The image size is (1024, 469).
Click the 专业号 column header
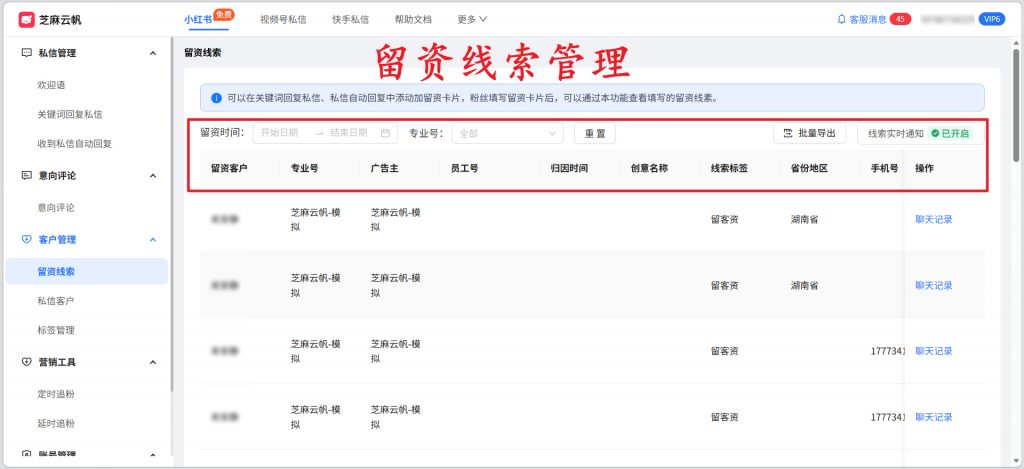coord(305,169)
